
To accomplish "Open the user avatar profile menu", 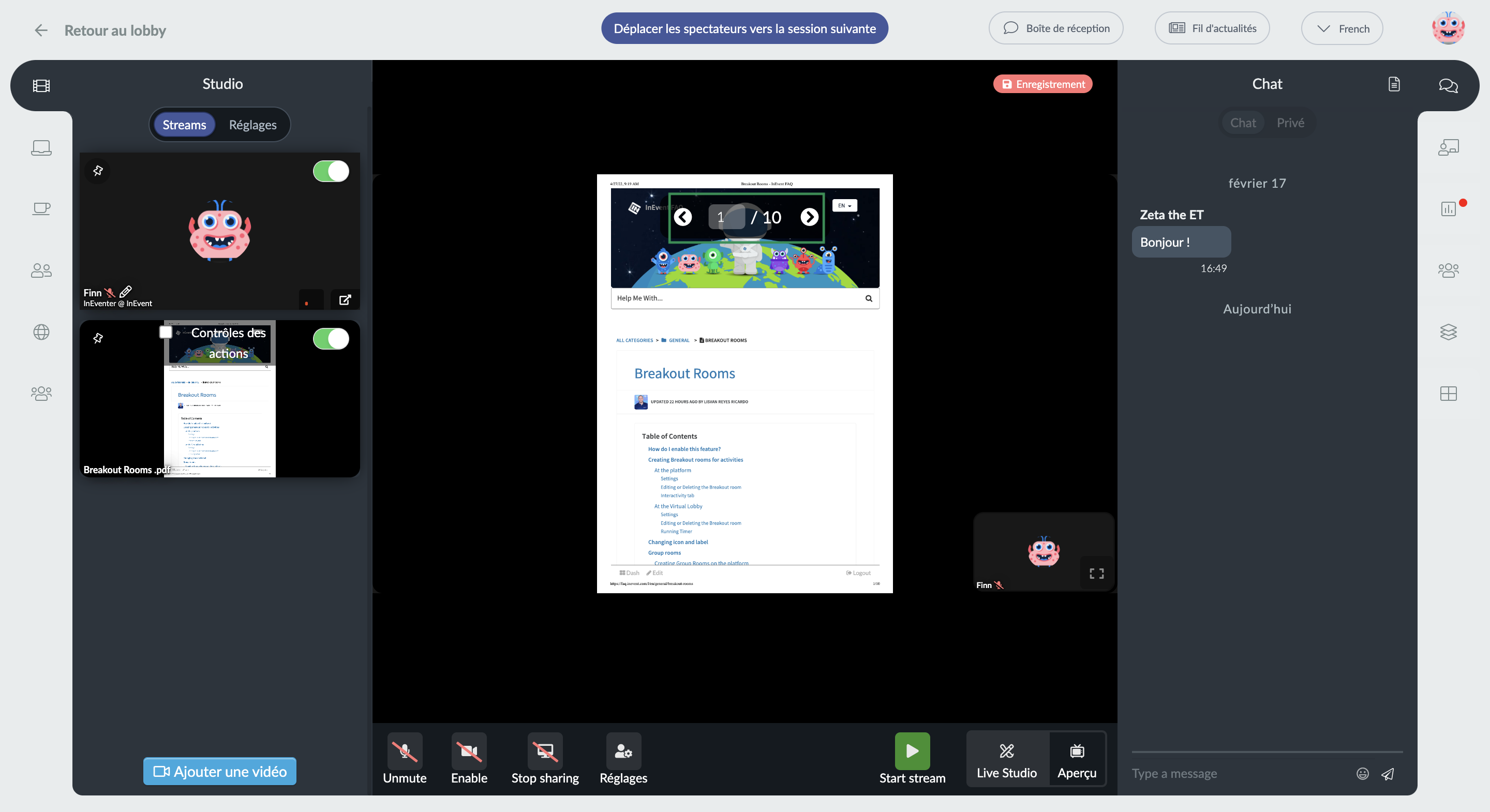I will coord(1448,28).
